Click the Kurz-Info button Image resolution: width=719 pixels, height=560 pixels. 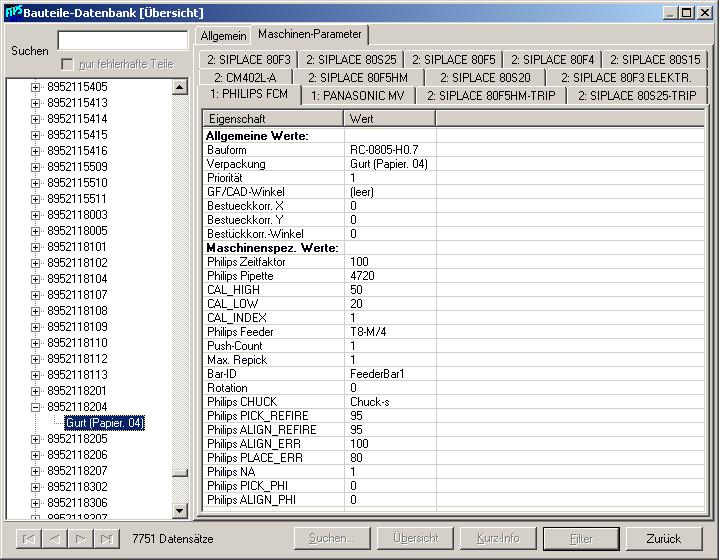[498, 538]
